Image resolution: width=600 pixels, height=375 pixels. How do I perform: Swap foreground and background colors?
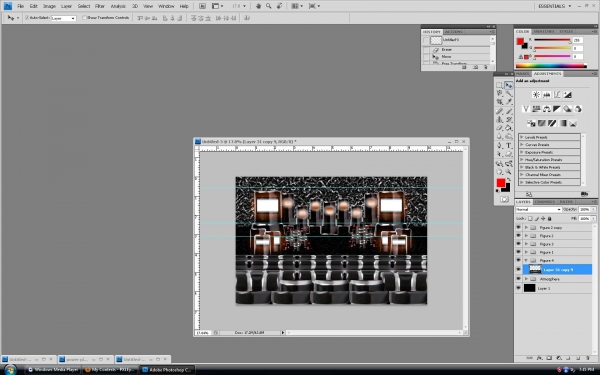tap(508, 179)
